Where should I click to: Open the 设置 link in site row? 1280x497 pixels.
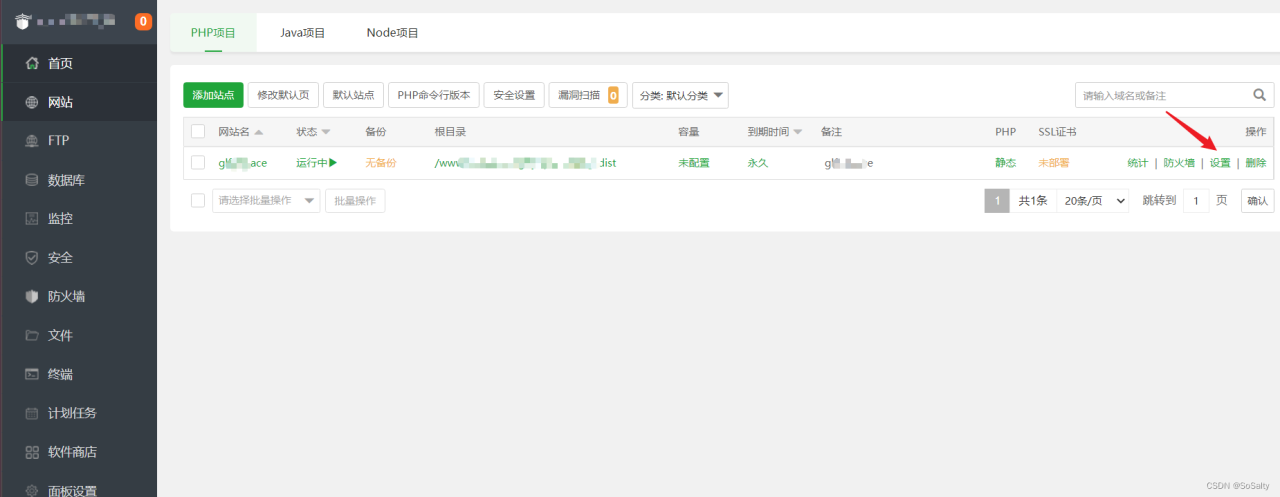tap(1220, 162)
